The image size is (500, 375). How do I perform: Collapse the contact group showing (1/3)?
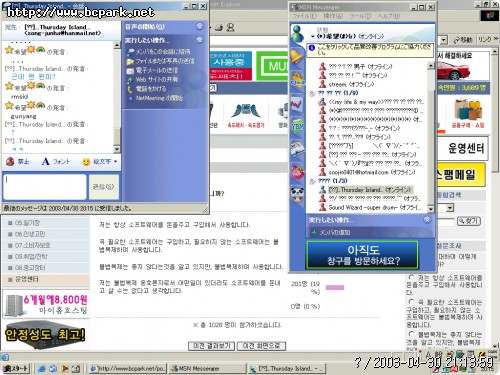312,181
